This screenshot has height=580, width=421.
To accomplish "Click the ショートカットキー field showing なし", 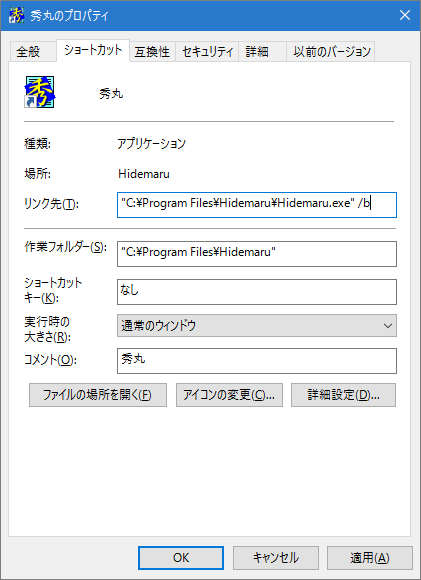I will pyautogui.click(x=257, y=292).
